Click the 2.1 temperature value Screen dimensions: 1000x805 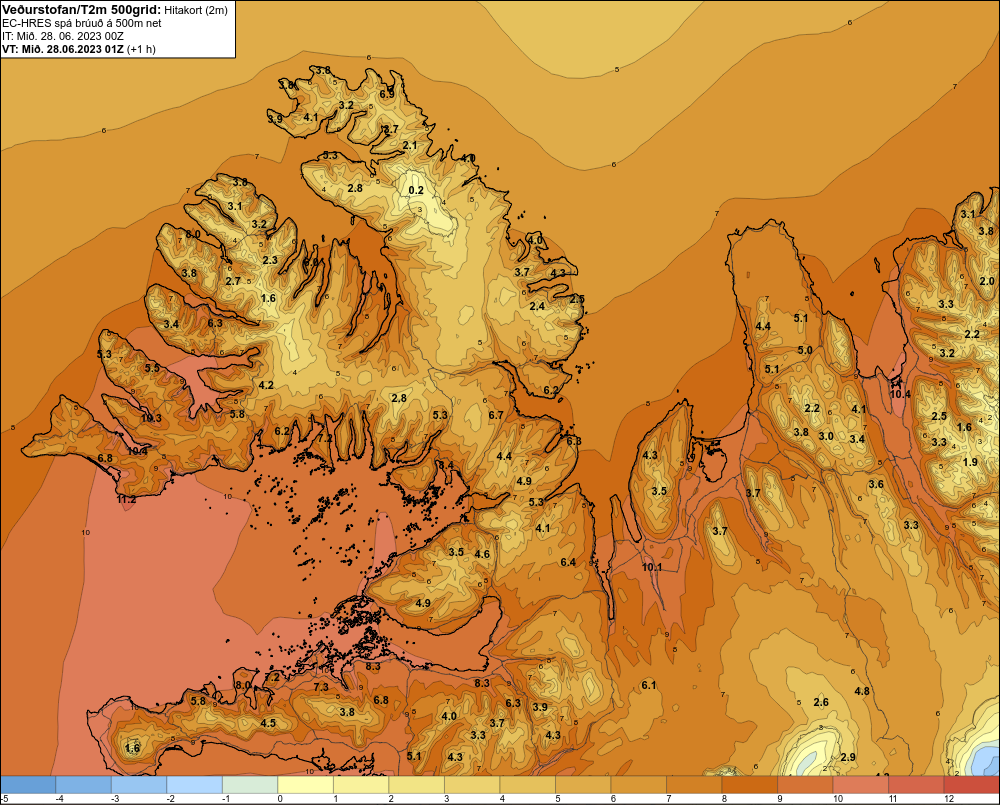tap(410, 145)
